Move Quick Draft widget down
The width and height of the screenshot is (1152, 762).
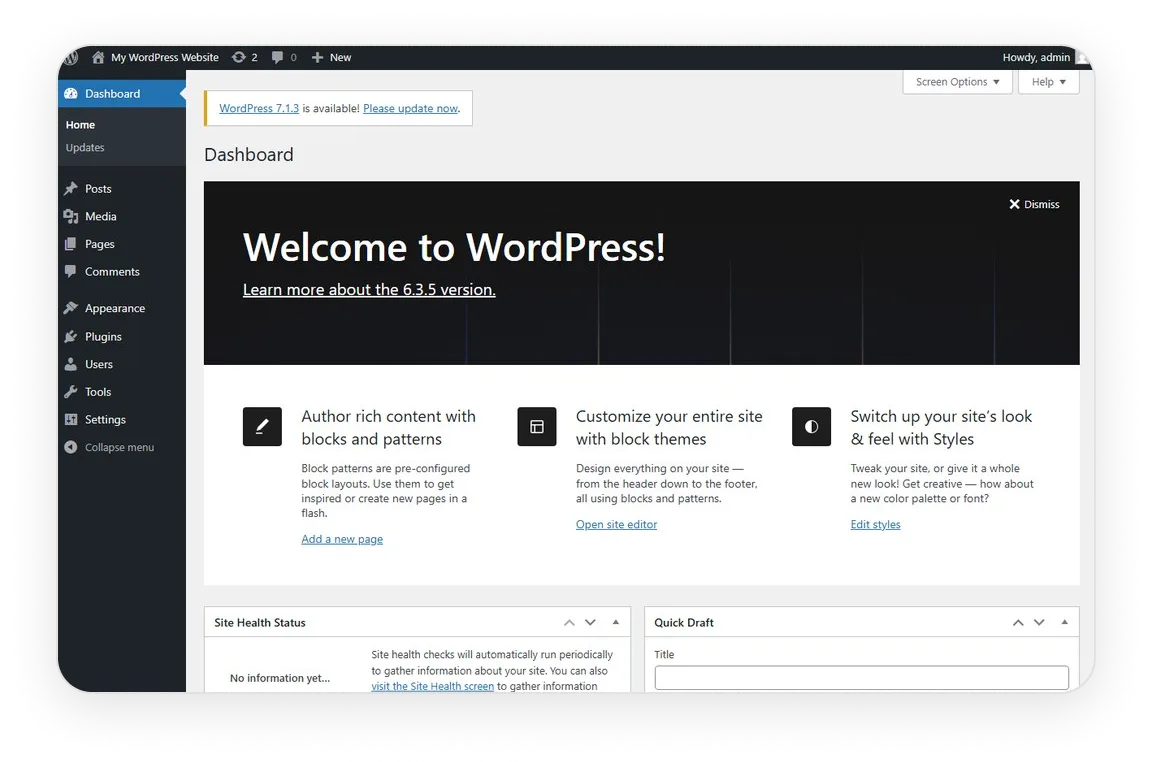pyautogui.click(x=1039, y=622)
